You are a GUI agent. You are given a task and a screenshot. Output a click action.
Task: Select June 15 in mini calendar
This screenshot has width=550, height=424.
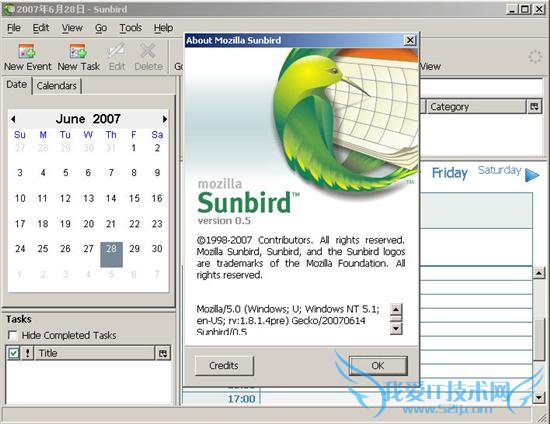click(x=134, y=198)
